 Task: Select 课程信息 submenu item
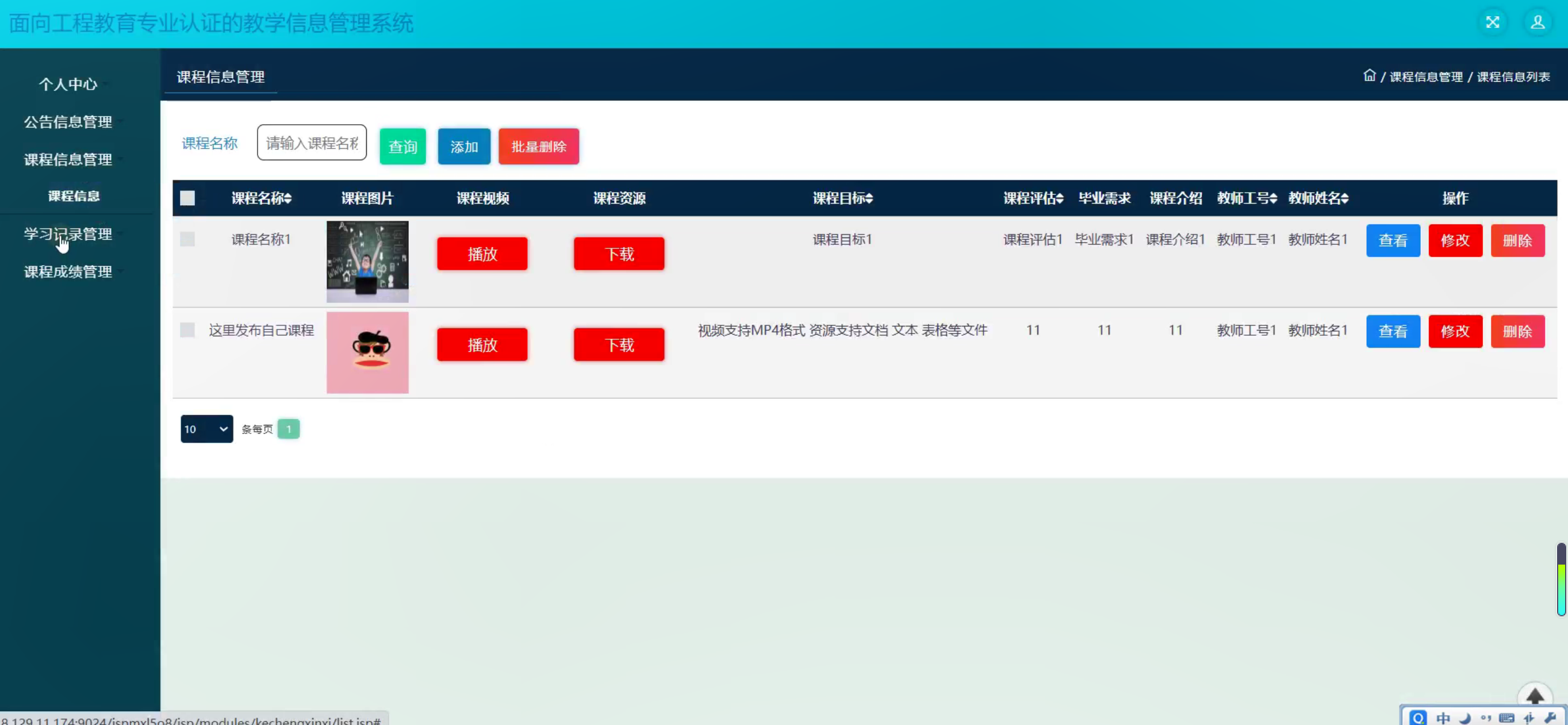[x=74, y=196]
